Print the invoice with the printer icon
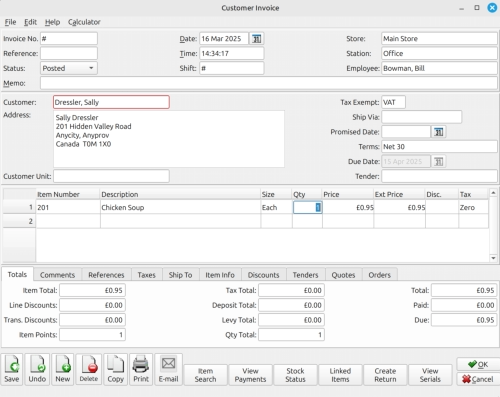The image size is (500, 397). pos(141,369)
